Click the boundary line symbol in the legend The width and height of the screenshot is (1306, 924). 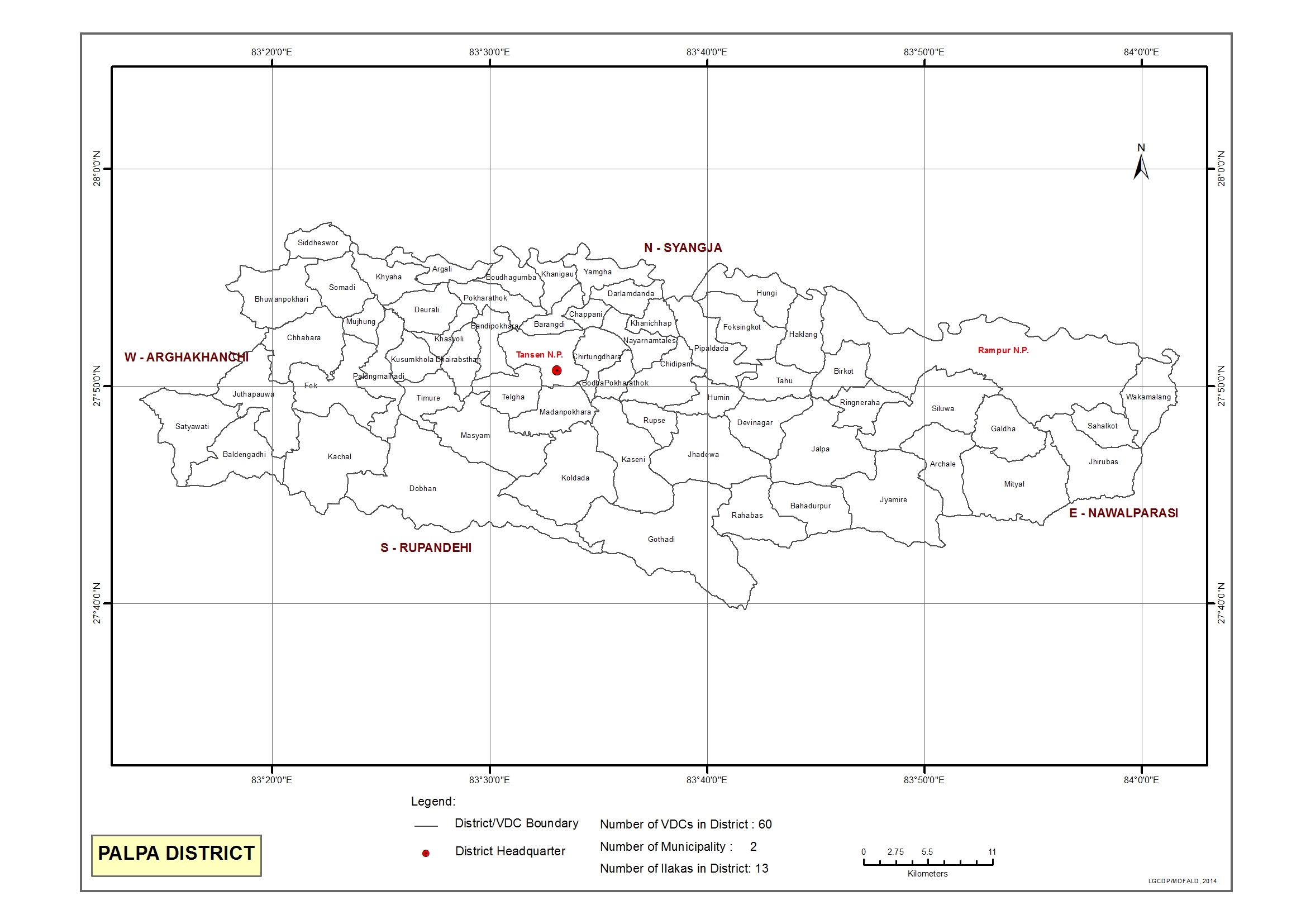pos(426,826)
